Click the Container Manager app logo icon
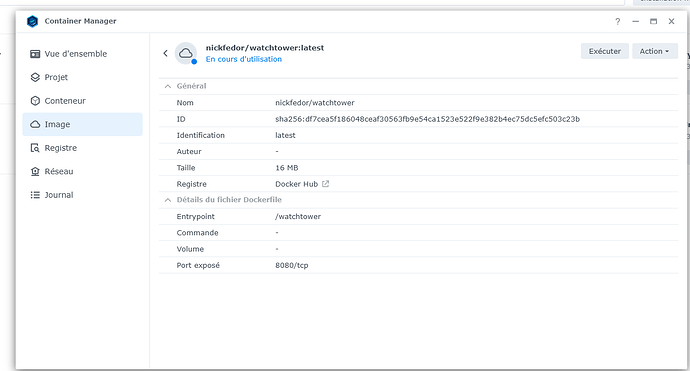The width and height of the screenshot is (690, 371). click(x=33, y=21)
